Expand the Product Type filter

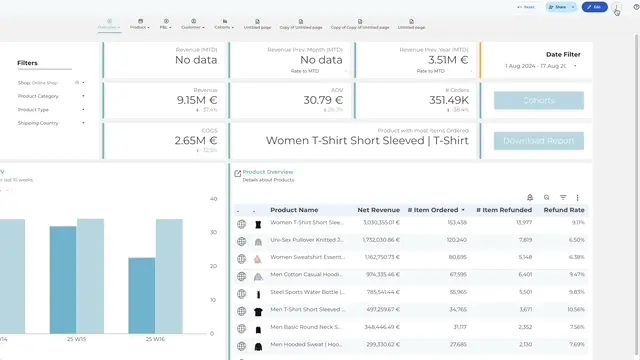click(83, 110)
